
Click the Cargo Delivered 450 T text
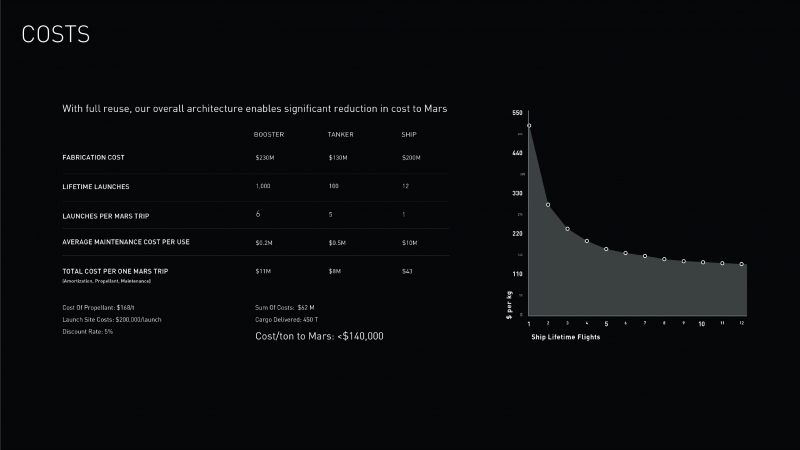pos(286,320)
